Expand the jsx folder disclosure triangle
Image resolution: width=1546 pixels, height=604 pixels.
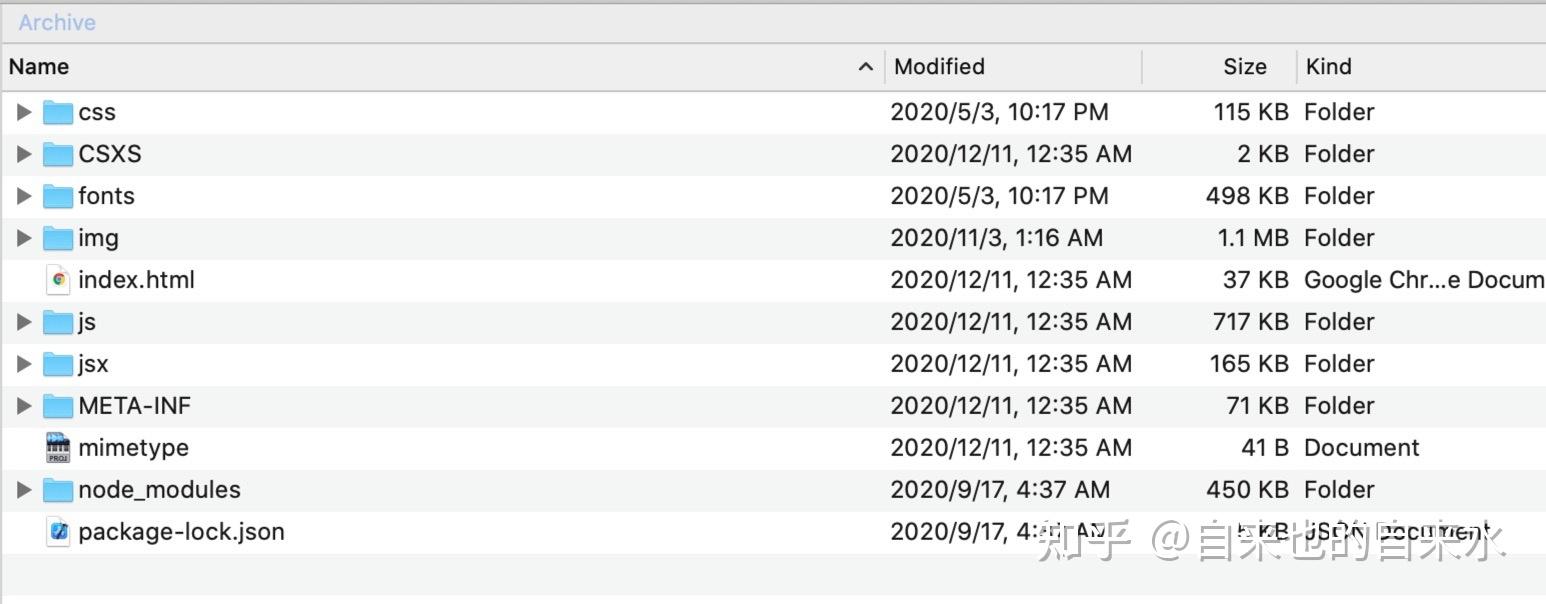(24, 364)
